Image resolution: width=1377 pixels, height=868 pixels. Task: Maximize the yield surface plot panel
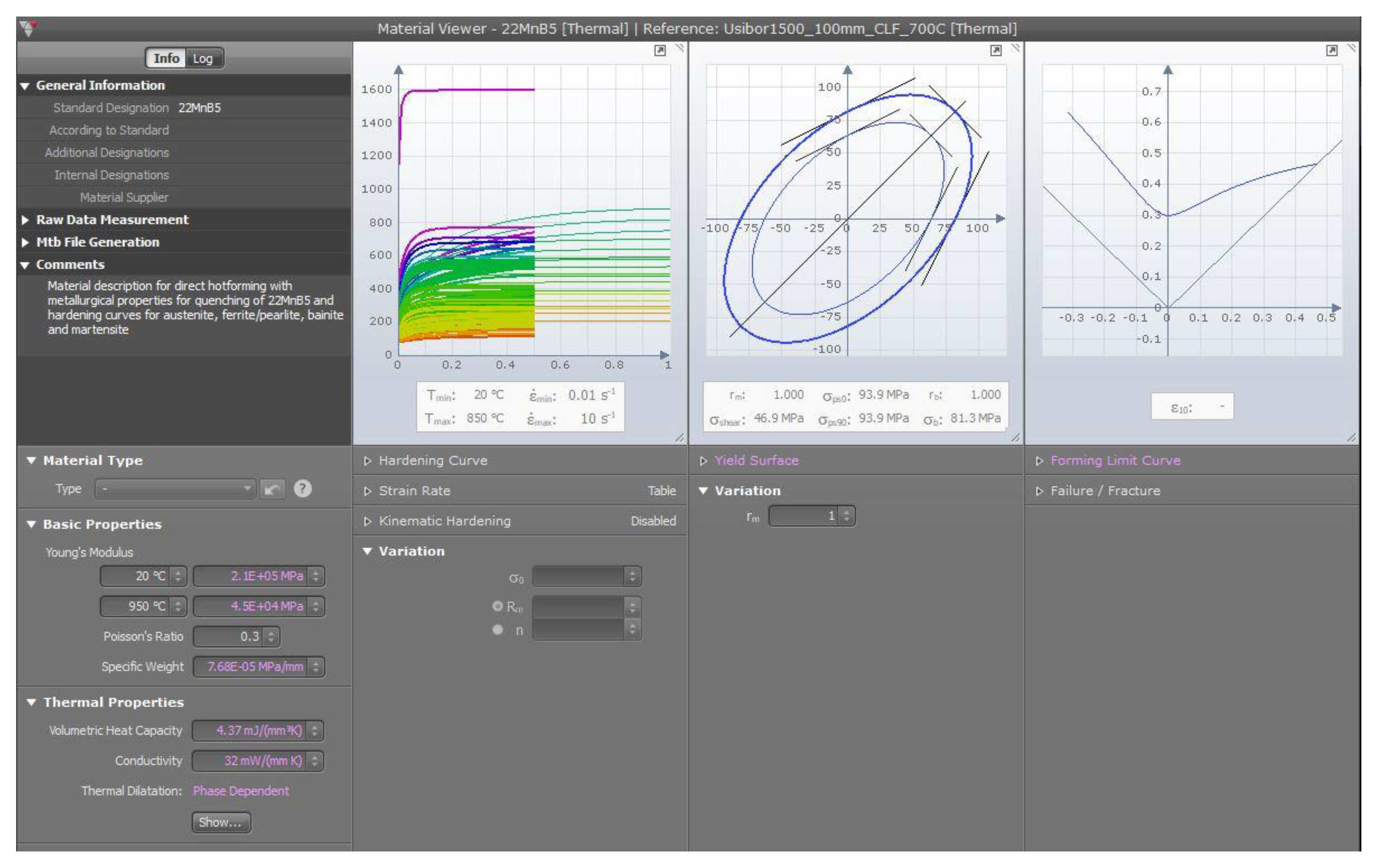pyautogui.click(x=996, y=51)
